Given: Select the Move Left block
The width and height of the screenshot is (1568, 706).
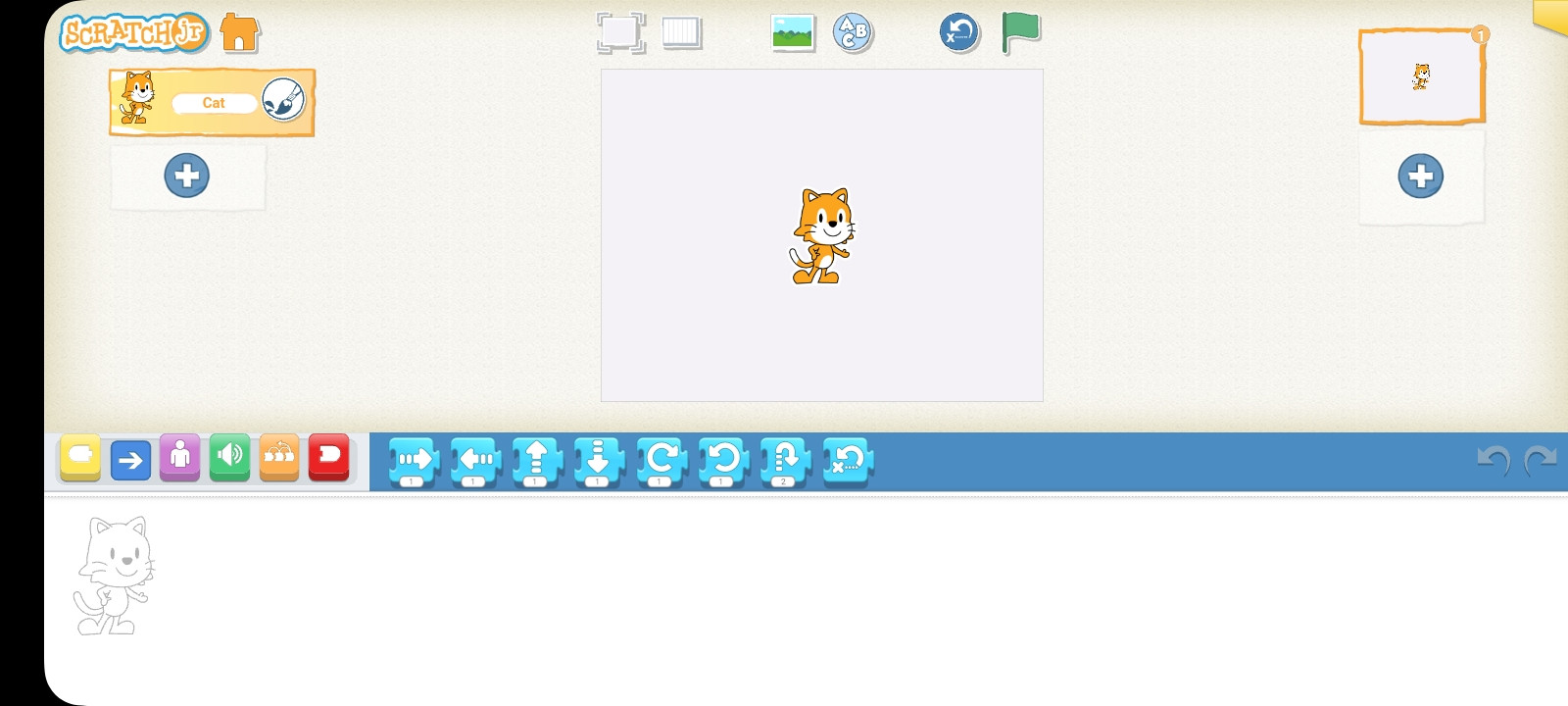Looking at the screenshot, I should pyautogui.click(x=475, y=462).
